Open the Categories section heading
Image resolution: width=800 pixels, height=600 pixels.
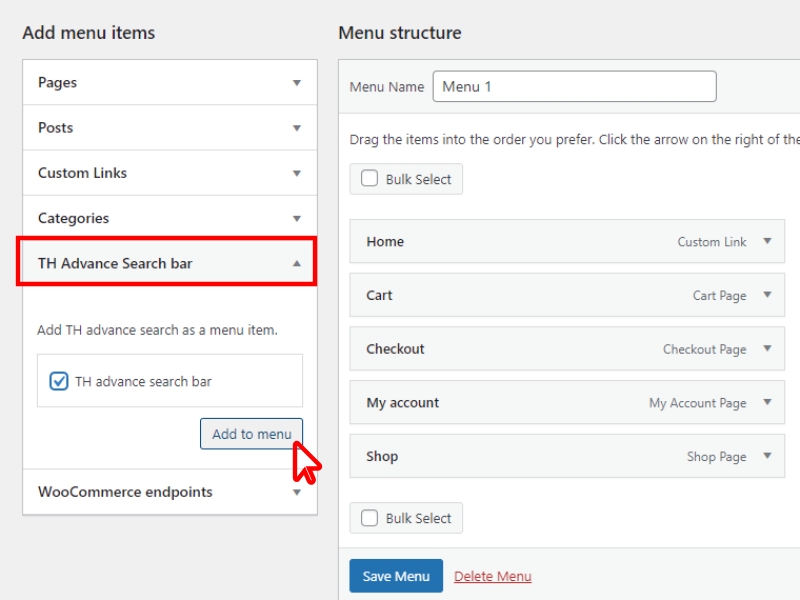(73, 218)
